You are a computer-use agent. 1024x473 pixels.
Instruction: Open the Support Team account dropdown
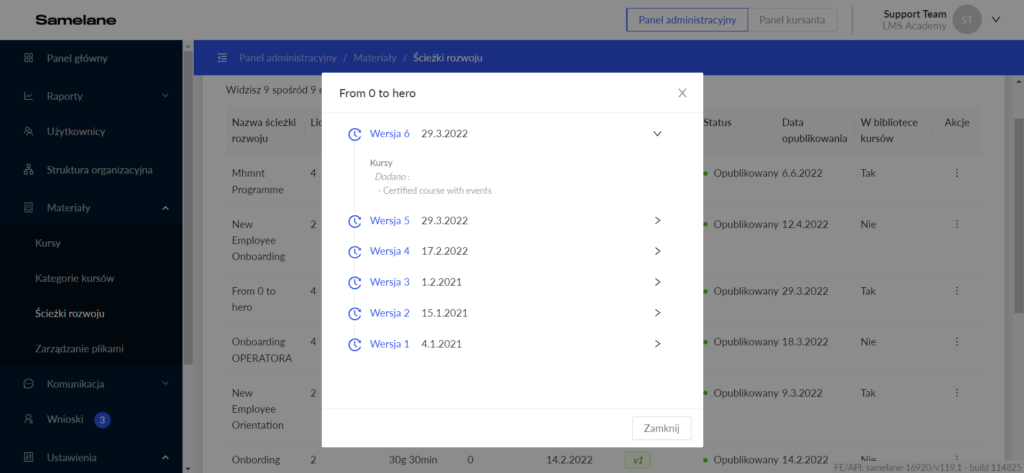point(995,19)
